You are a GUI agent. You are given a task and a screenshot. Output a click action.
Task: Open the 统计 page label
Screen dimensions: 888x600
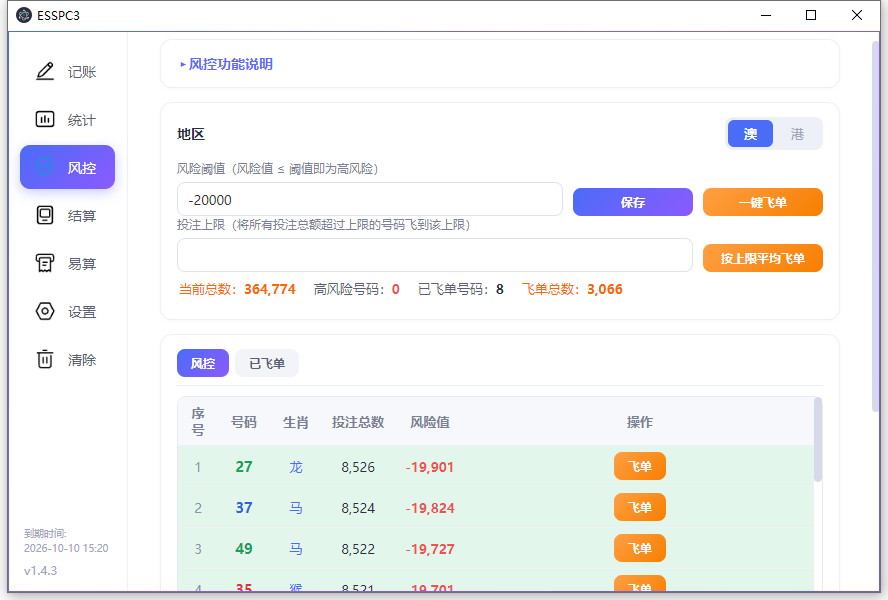pyautogui.click(x=82, y=120)
